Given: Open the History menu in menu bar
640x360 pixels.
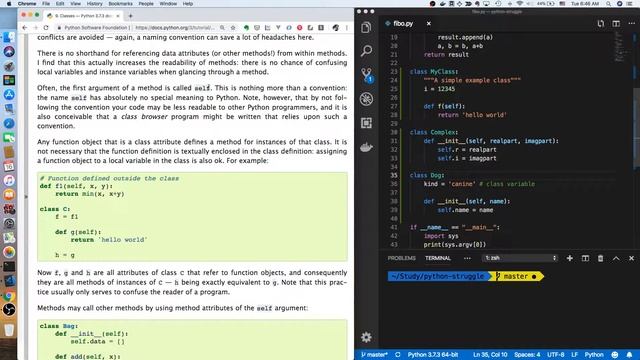Looking at the screenshot, I should point(94,4).
